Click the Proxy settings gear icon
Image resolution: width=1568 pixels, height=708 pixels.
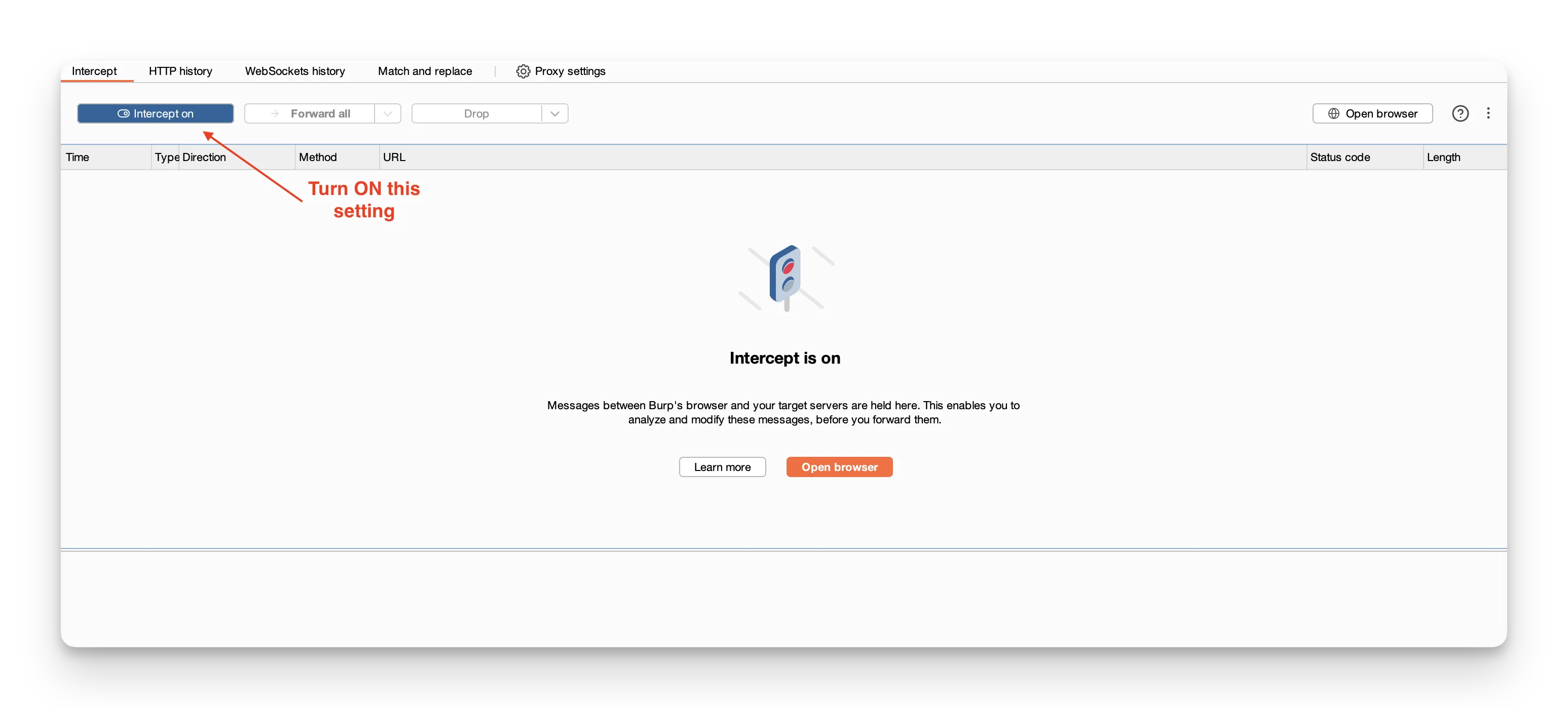click(523, 71)
